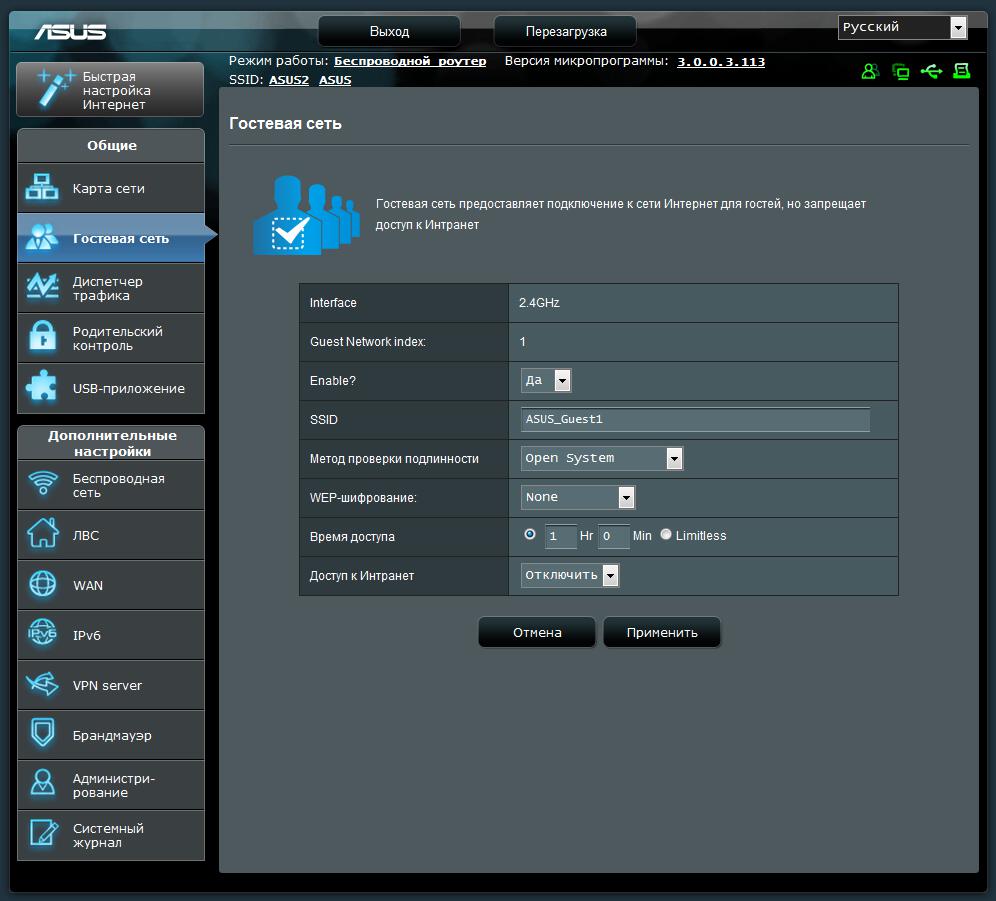Click the Min (minutes) access time field
Image resolution: width=996 pixels, height=901 pixels.
614,536
